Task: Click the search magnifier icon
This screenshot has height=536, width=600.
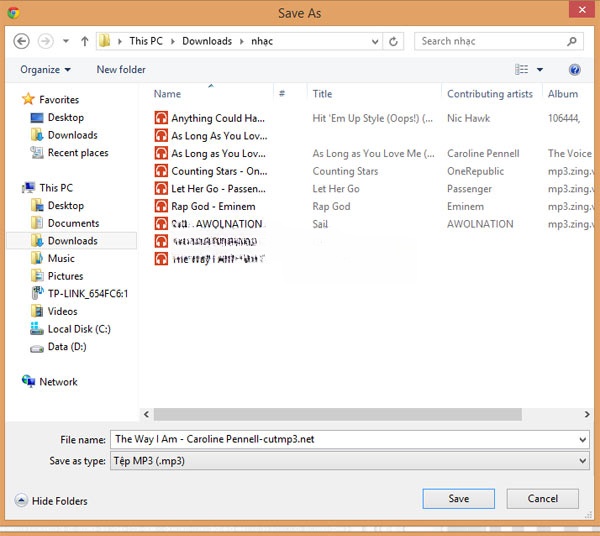Action: [572, 41]
